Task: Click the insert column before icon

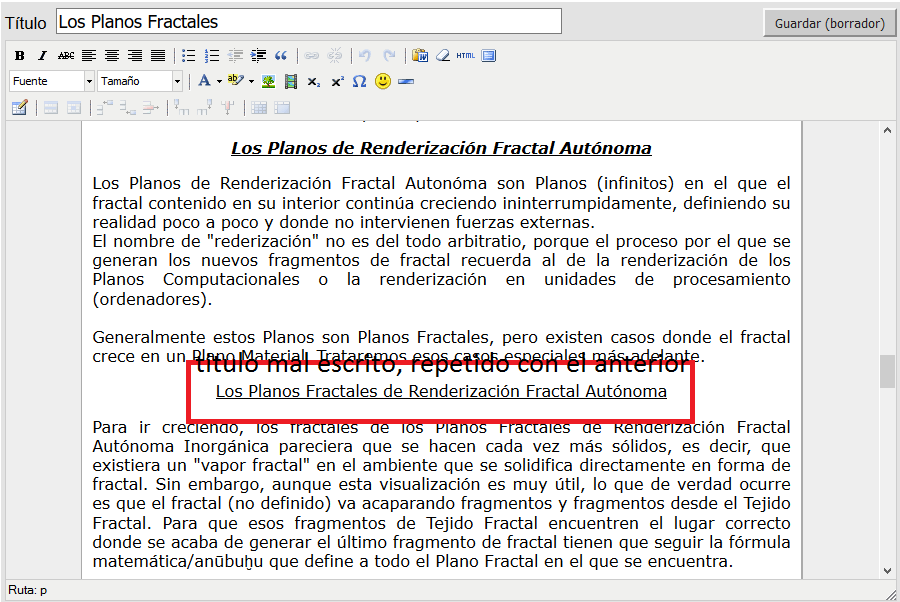Action: coord(181,107)
